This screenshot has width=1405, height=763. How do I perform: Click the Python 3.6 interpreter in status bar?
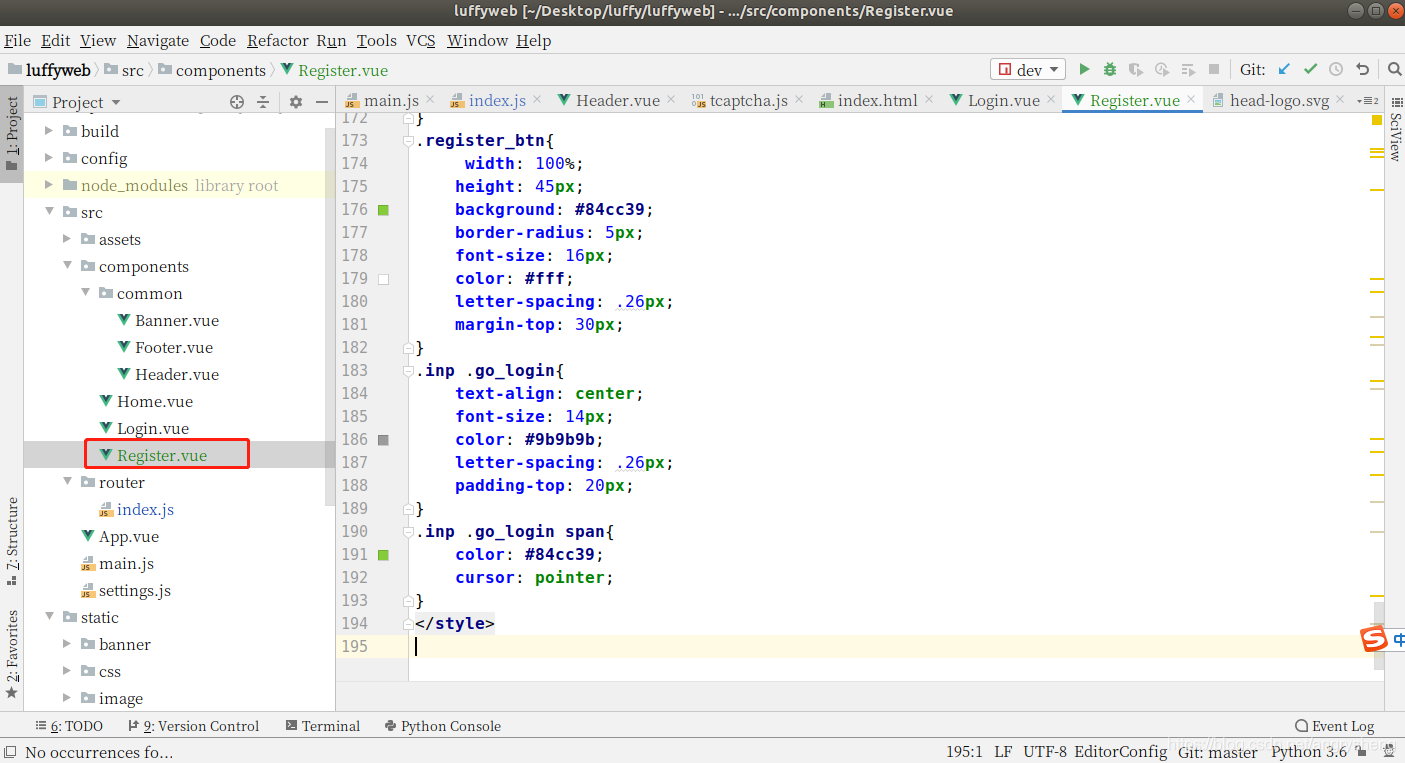pyautogui.click(x=1309, y=752)
